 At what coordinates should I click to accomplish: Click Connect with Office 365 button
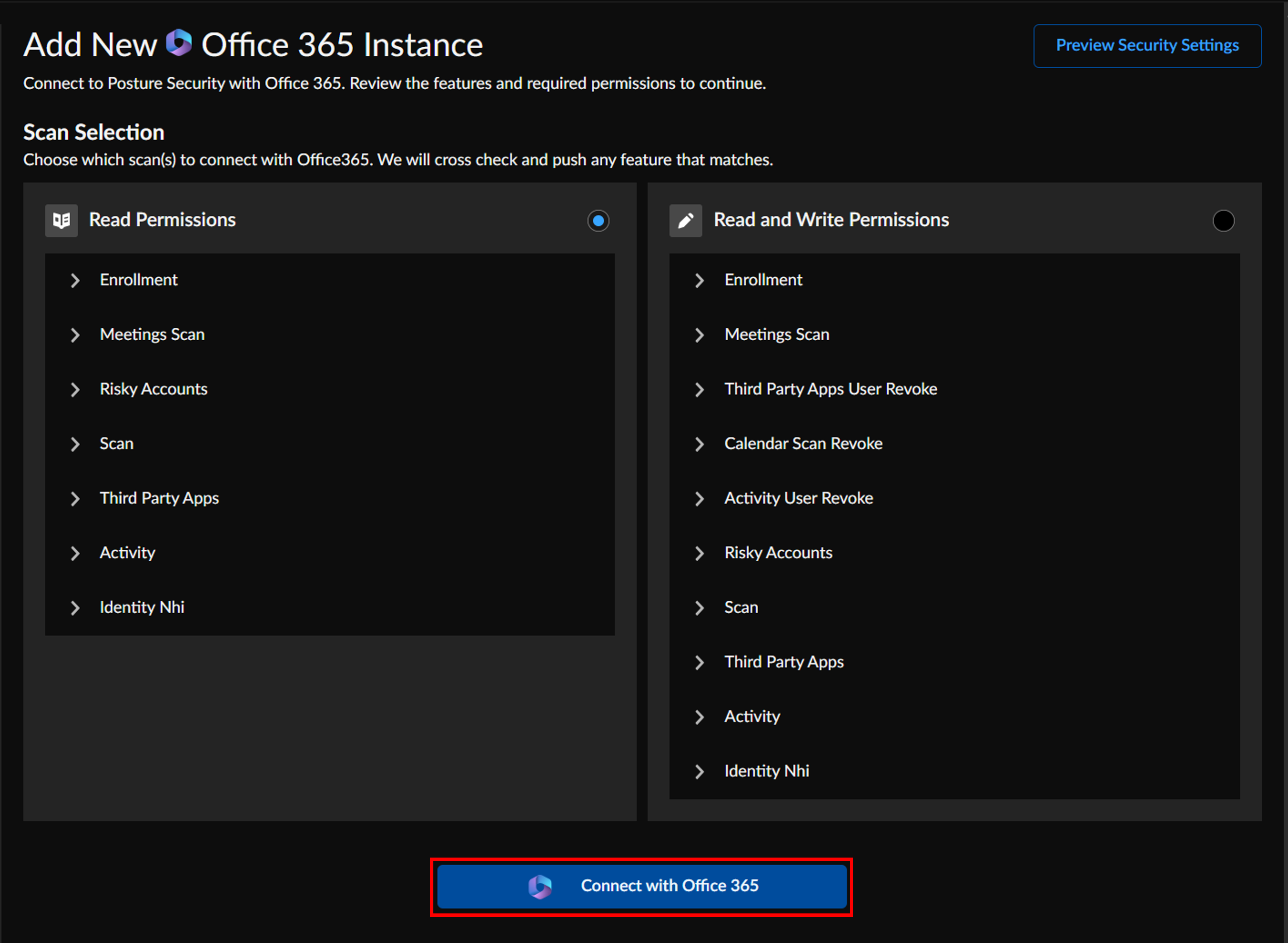pos(641,886)
